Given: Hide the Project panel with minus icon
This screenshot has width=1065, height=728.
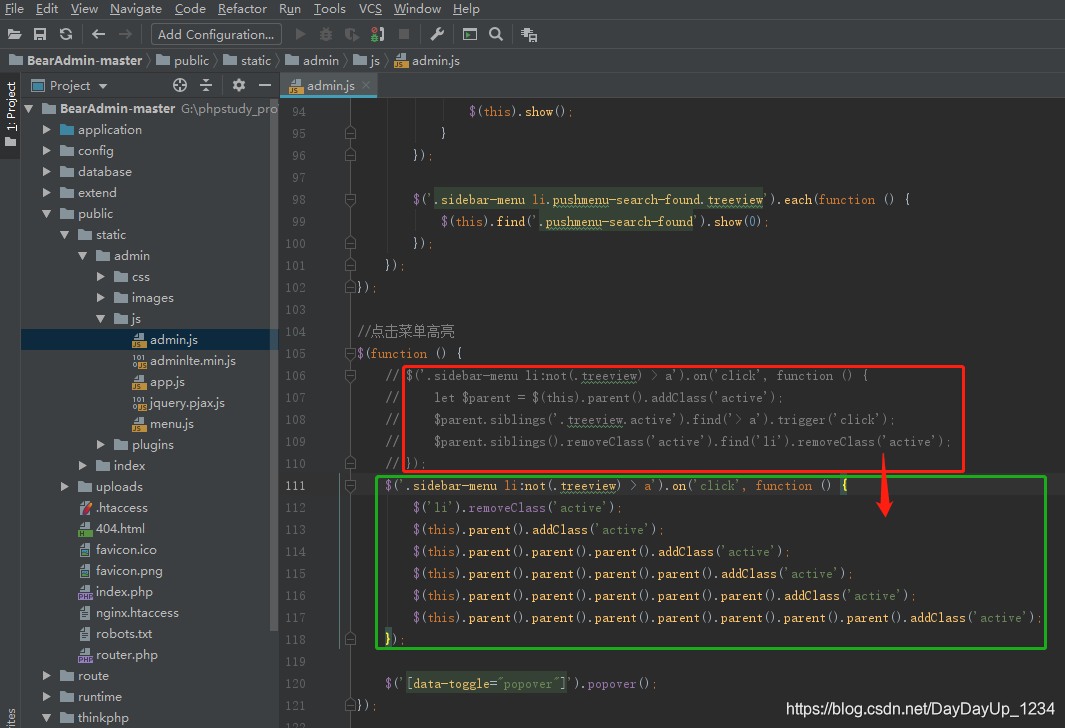Looking at the screenshot, I should point(265,85).
